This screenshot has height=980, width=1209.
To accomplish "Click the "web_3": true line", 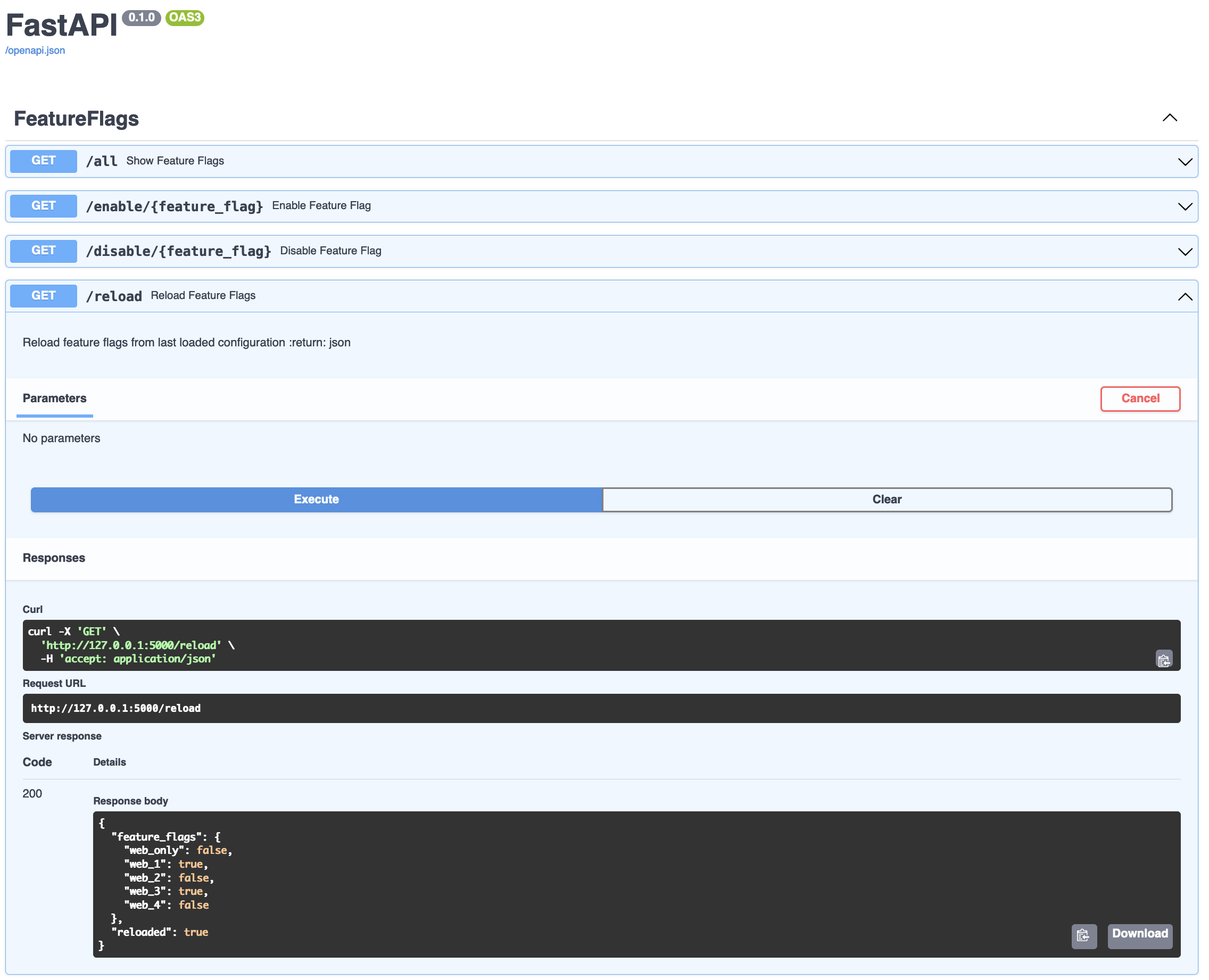I will pyautogui.click(x=166, y=891).
